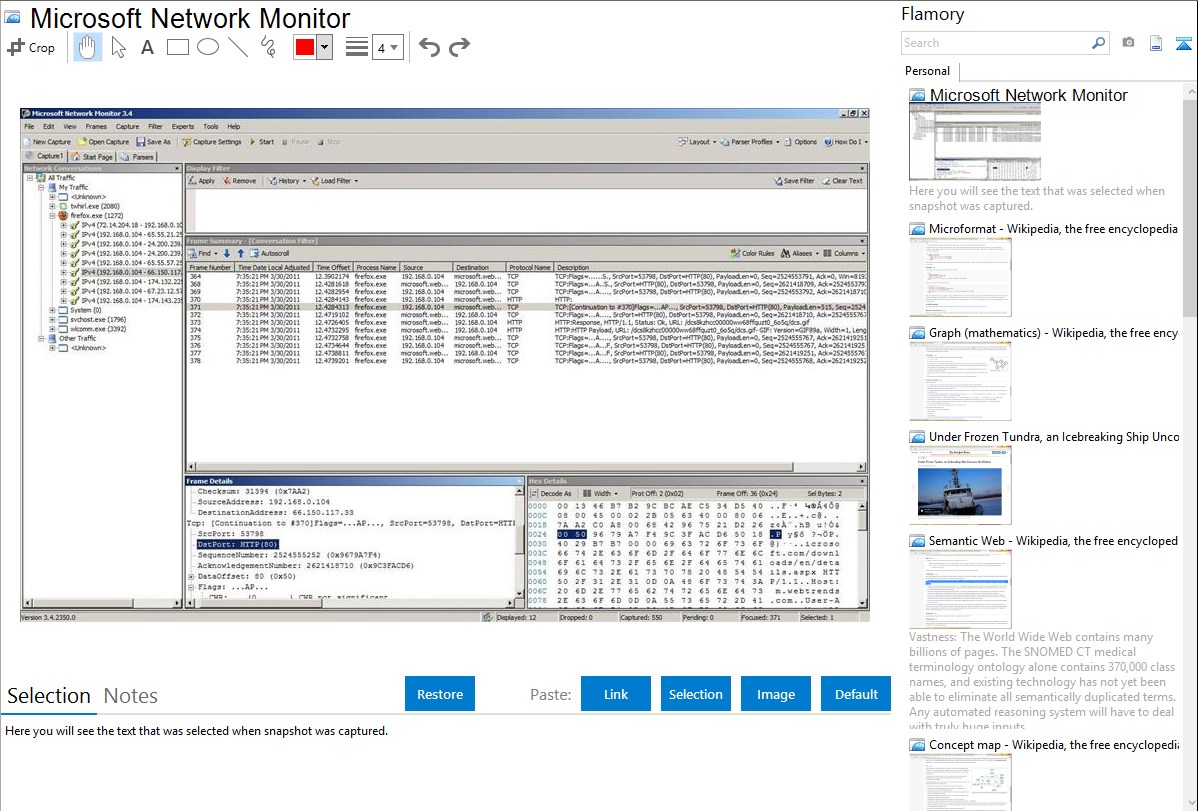Click the document page icon in Flamory panel
Screen dimensions: 1198x811
click(x=1156, y=43)
